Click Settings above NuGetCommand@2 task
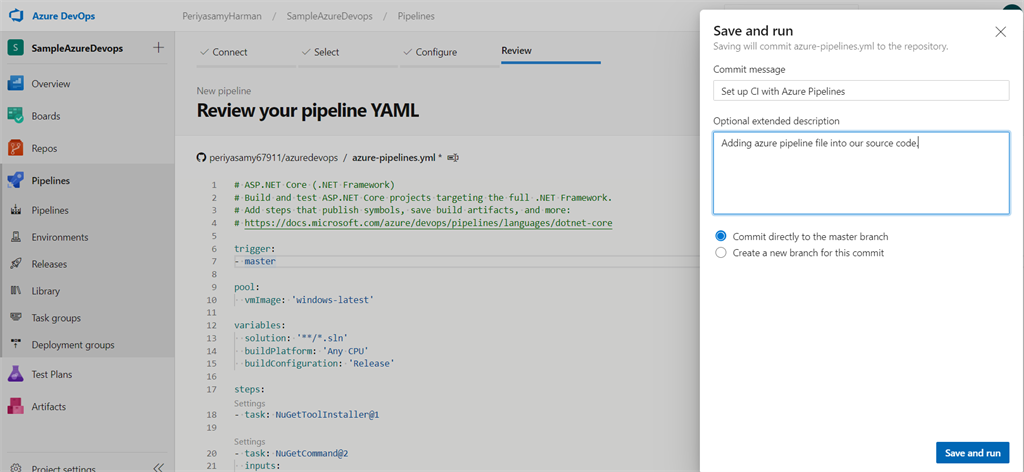The image size is (1024, 472). point(249,442)
